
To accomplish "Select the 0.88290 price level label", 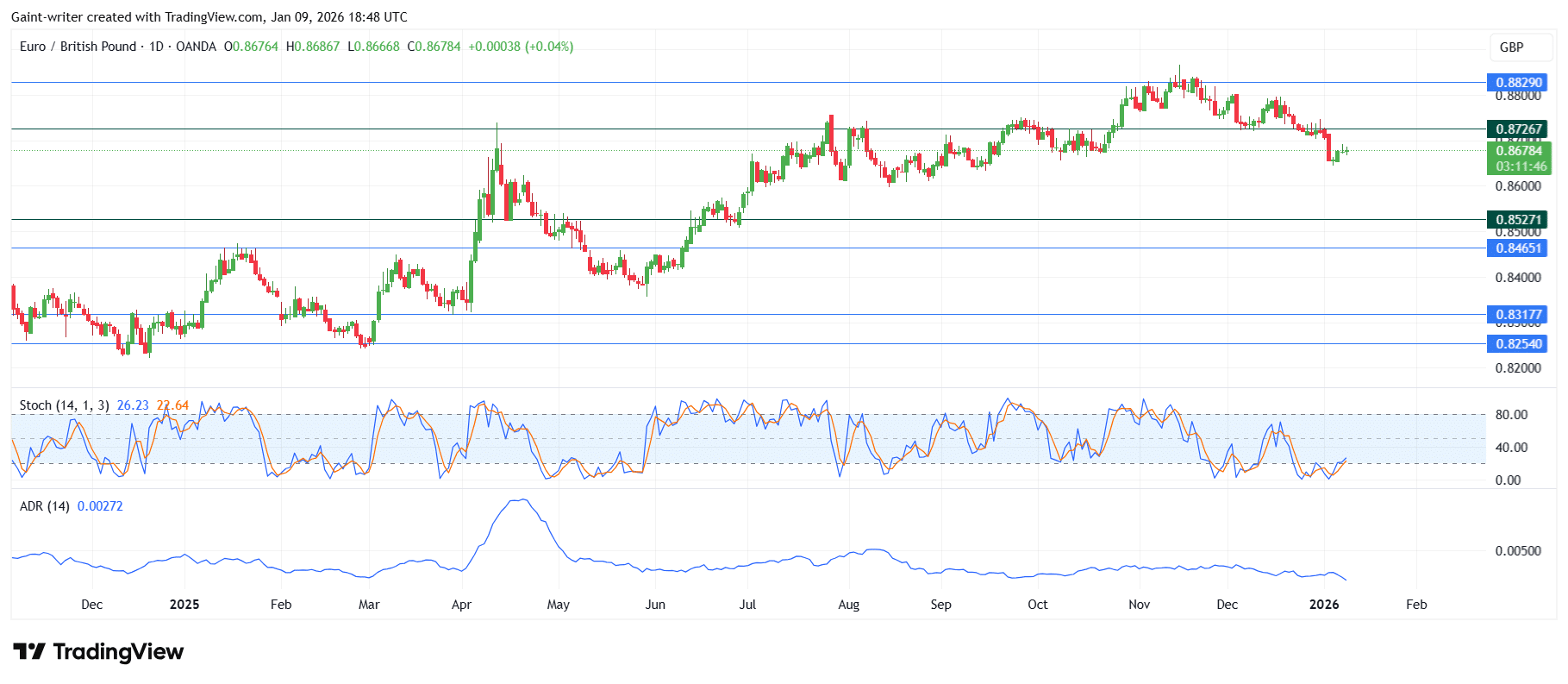I will click(x=1517, y=83).
